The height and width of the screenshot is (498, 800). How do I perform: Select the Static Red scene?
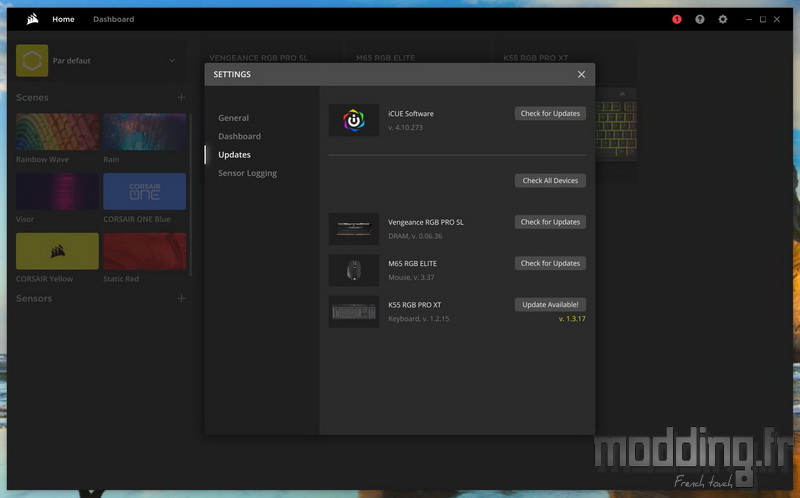point(144,251)
